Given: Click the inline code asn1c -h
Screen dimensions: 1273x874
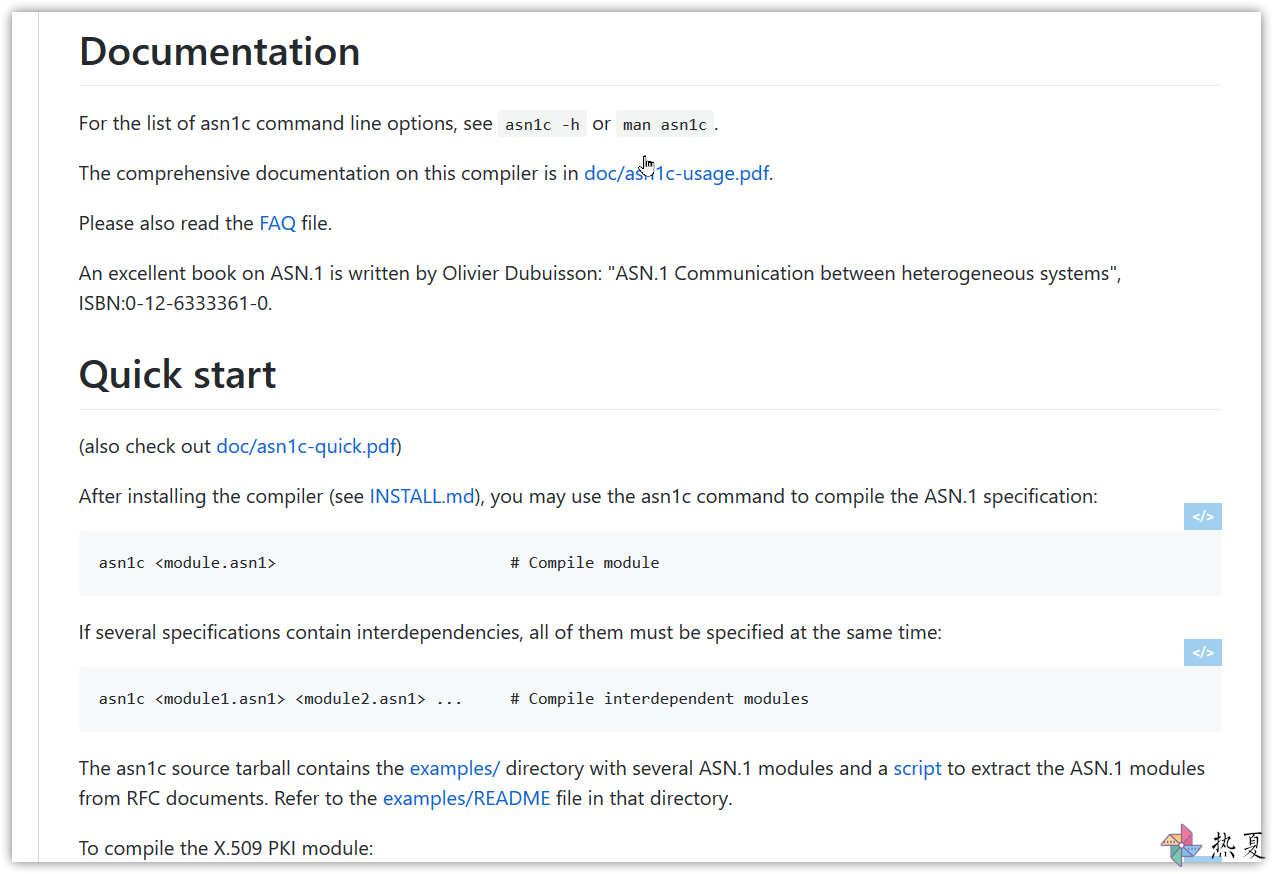Looking at the screenshot, I should [542, 124].
